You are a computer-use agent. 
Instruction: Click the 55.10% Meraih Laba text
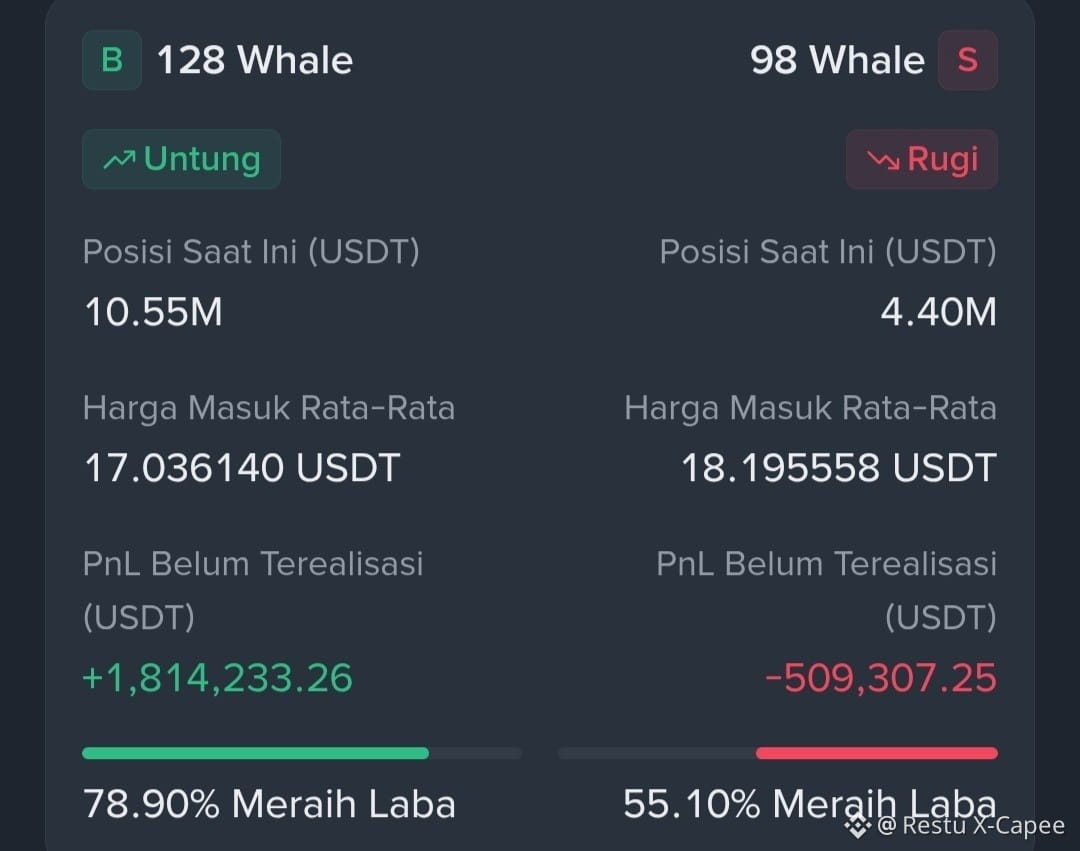(809, 803)
